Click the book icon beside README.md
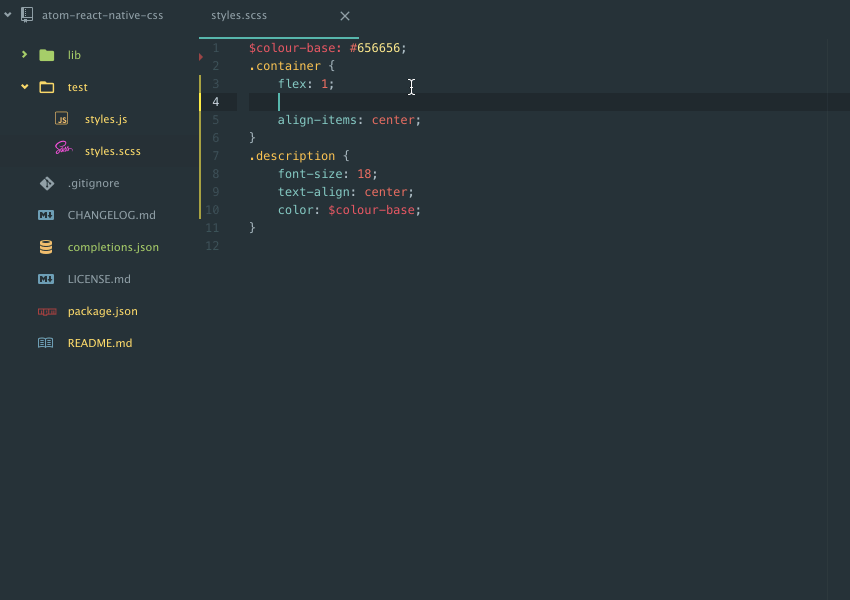This screenshot has width=850, height=600. tap(46, 343)
